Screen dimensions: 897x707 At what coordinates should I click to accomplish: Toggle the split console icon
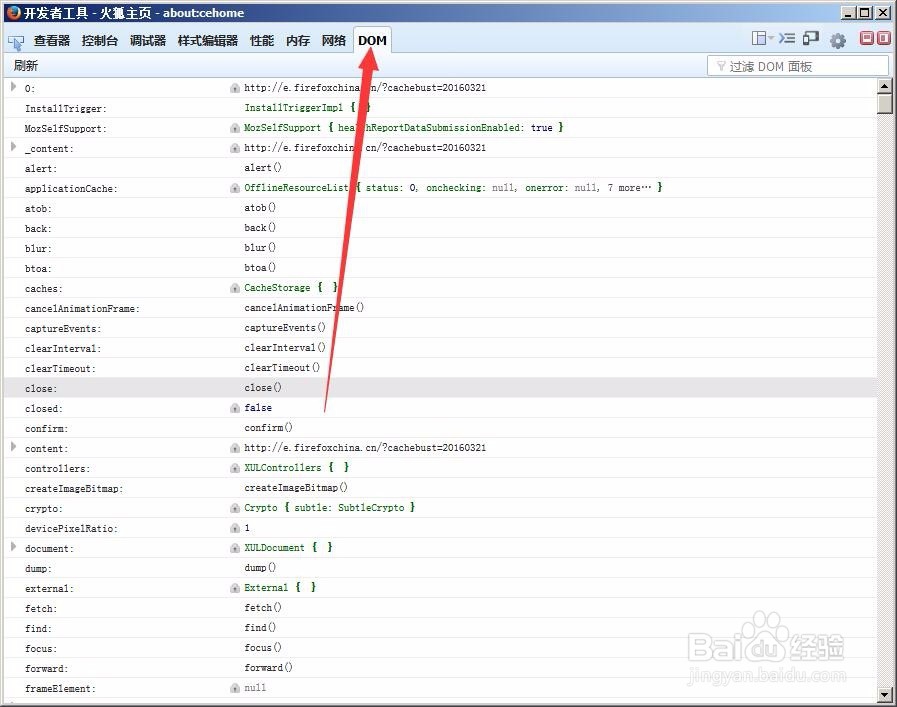pos(787,38)
